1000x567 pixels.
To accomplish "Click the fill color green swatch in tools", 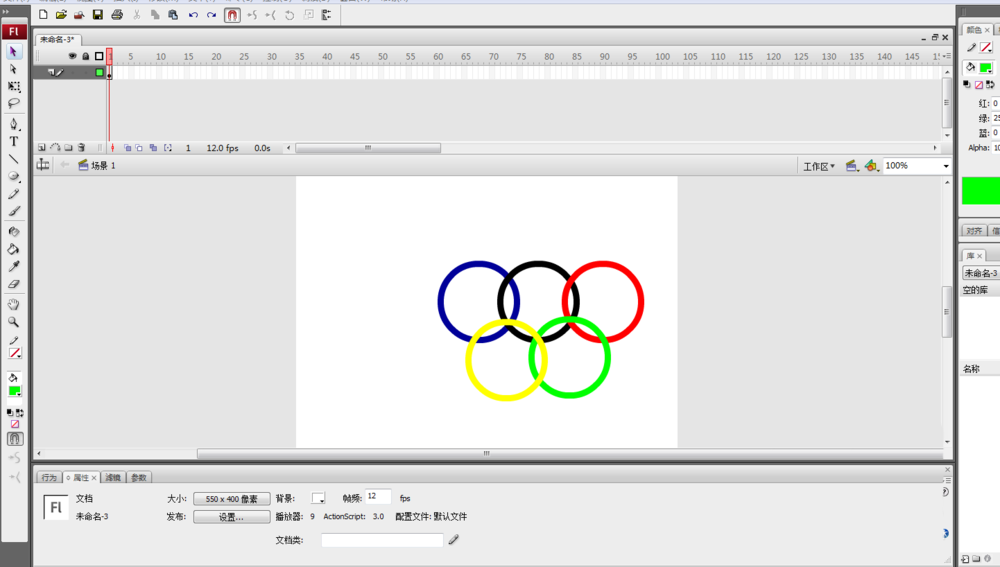I will pos(14,391).
